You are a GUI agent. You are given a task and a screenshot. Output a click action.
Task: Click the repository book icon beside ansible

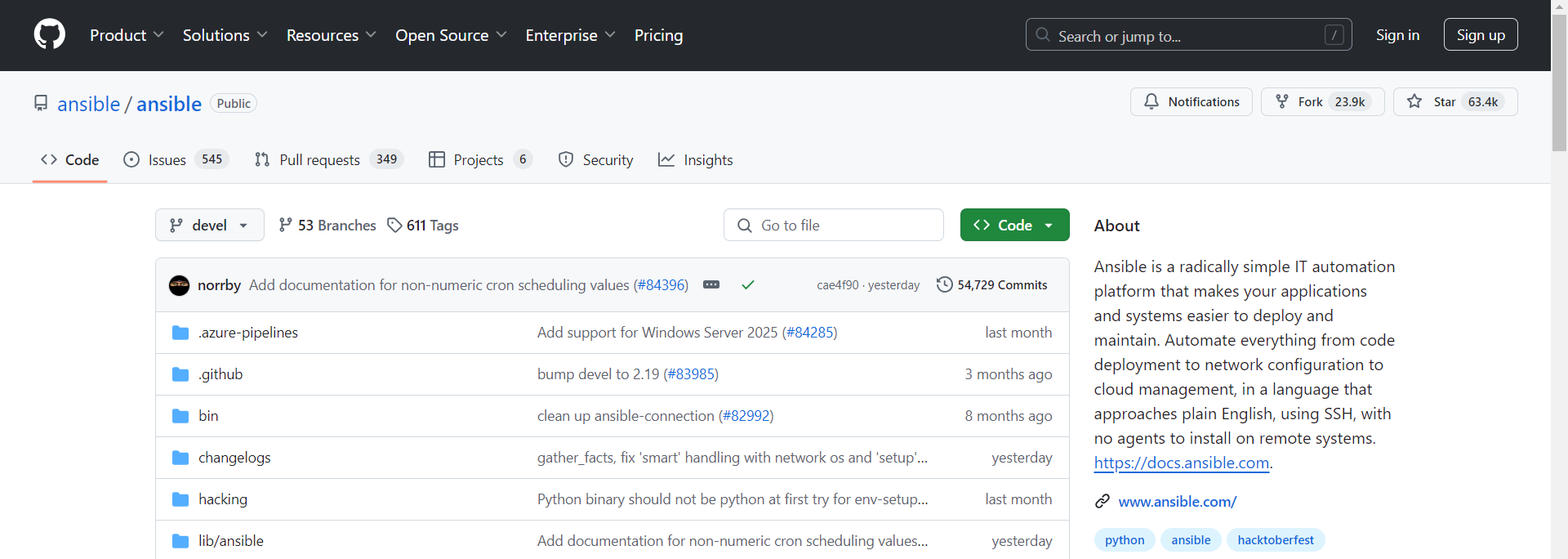click(x=41, y=103)
